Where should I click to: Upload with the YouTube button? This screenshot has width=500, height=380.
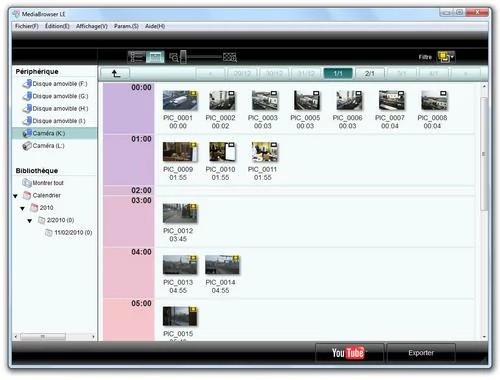349,353
